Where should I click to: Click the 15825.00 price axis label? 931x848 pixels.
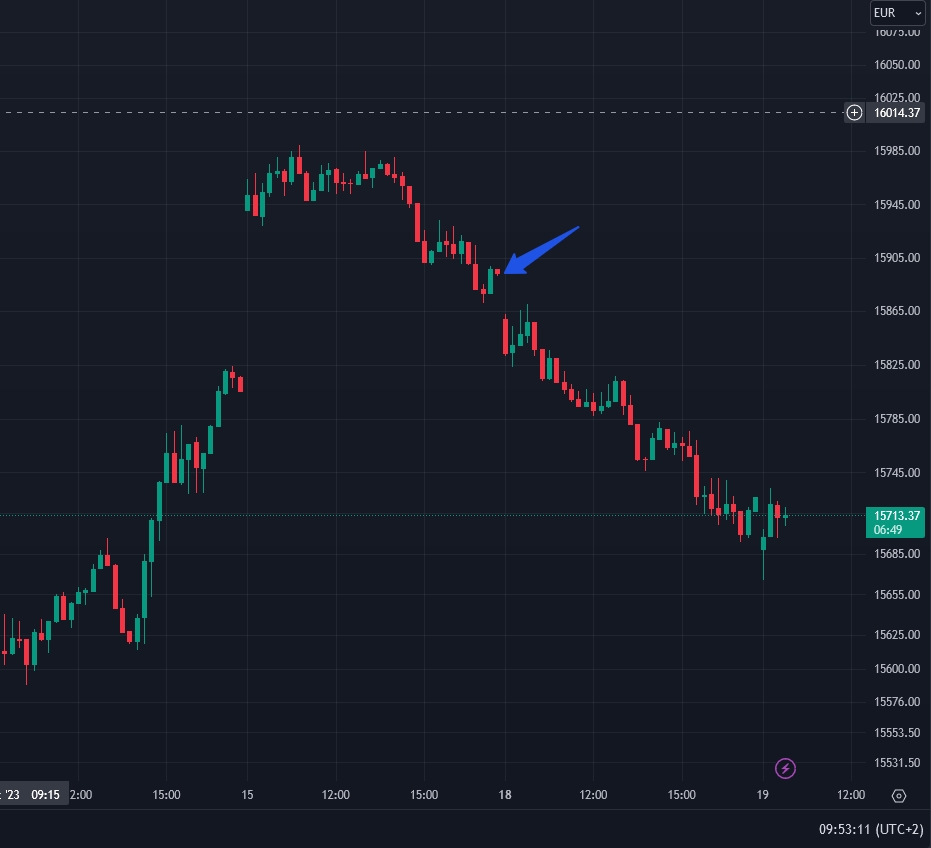pyautogui.click(x=897, y=365)
